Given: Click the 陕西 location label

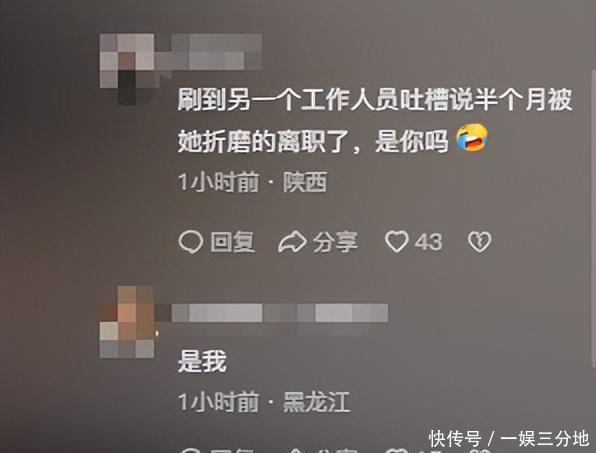Looking at the screenshot, I should pyautogui.click(x=305, y=182).
